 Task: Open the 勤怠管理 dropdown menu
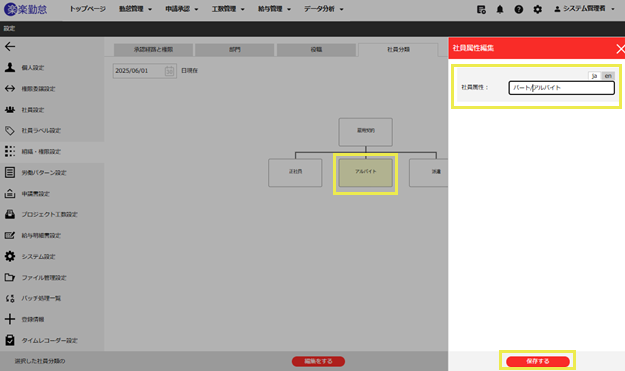[136, 9]
